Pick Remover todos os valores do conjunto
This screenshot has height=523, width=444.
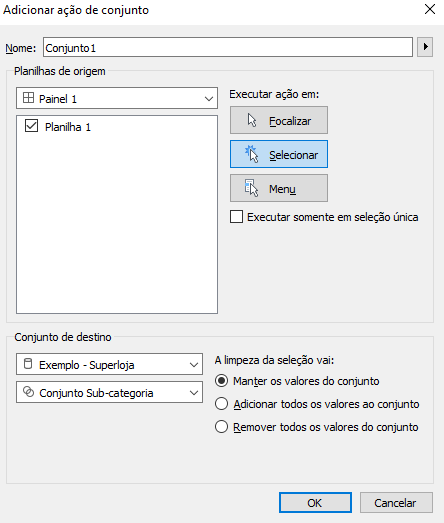pyautogui.click(x=221, y=427)
